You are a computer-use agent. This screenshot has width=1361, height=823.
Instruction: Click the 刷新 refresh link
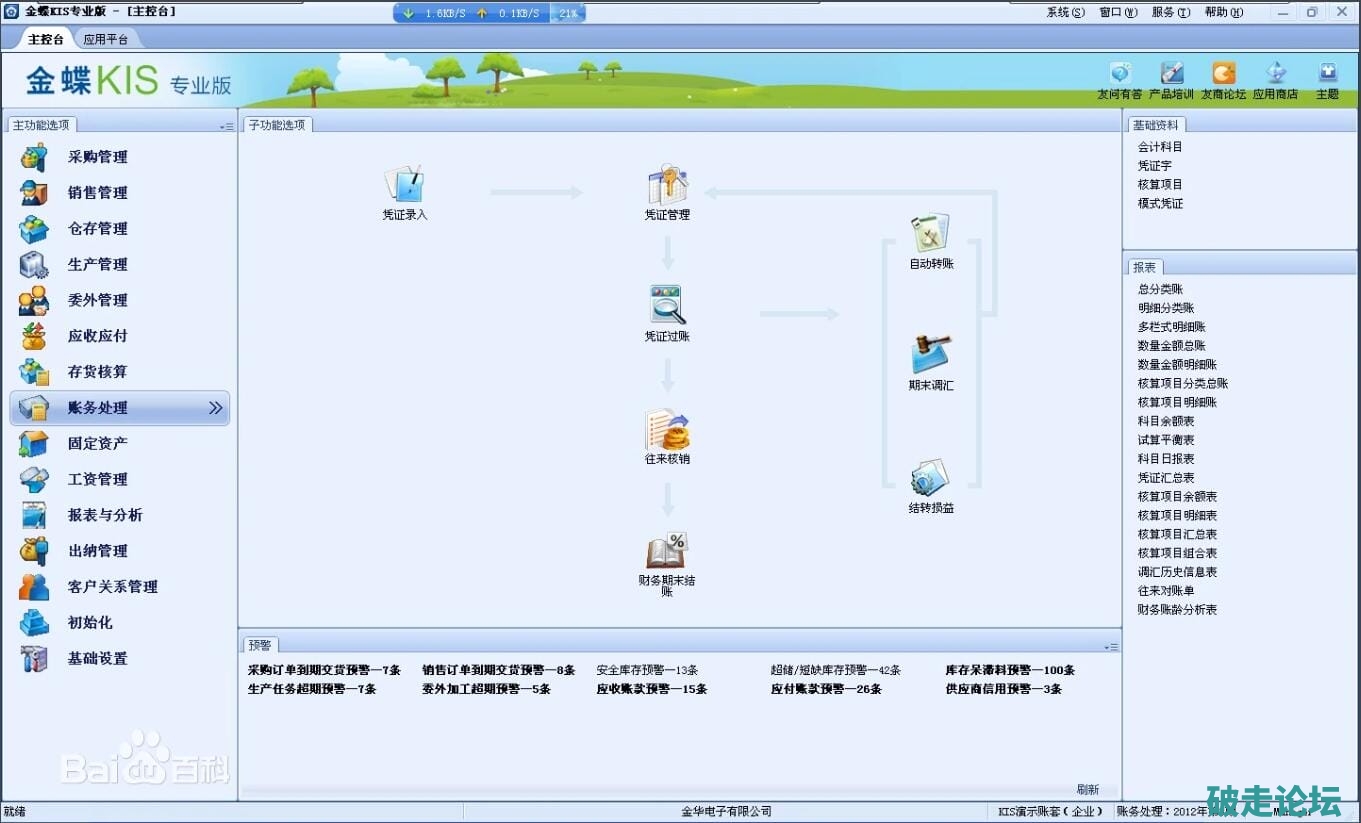[1087, 789]
